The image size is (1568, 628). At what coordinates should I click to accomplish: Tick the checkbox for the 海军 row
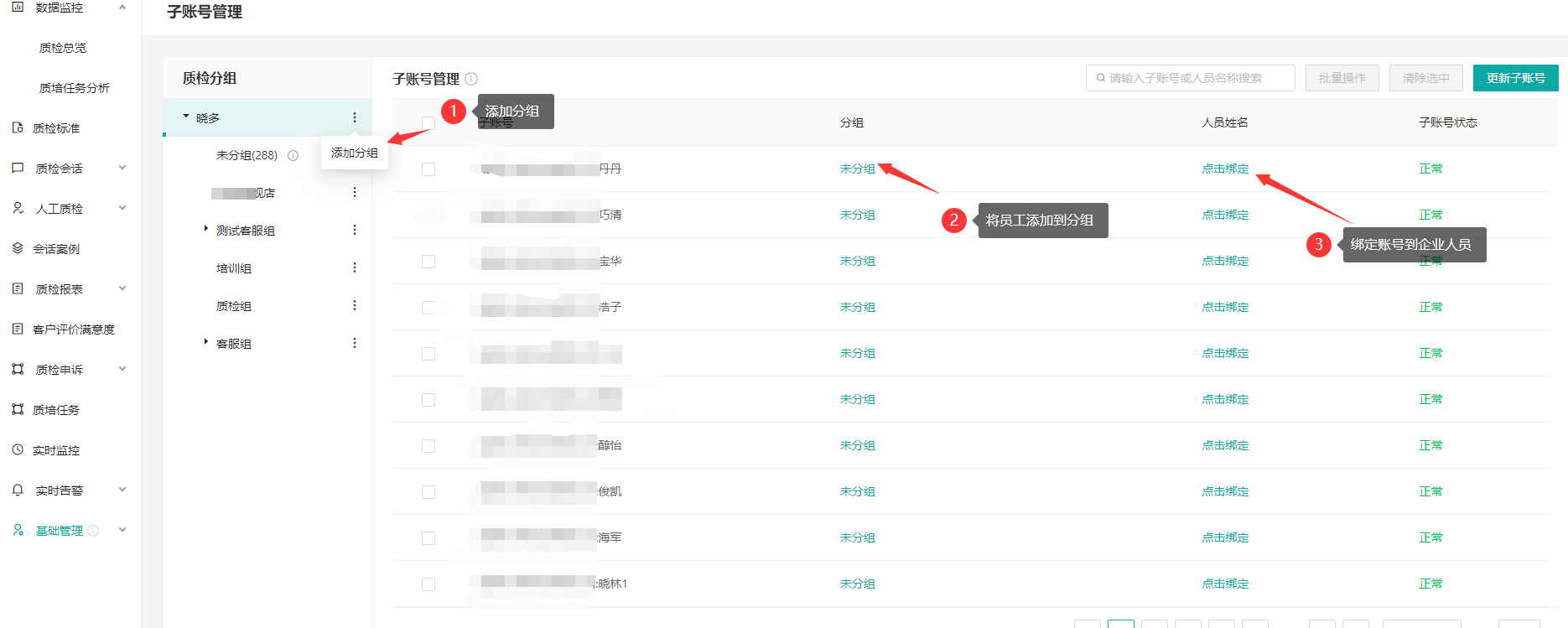tap(428, 538)
